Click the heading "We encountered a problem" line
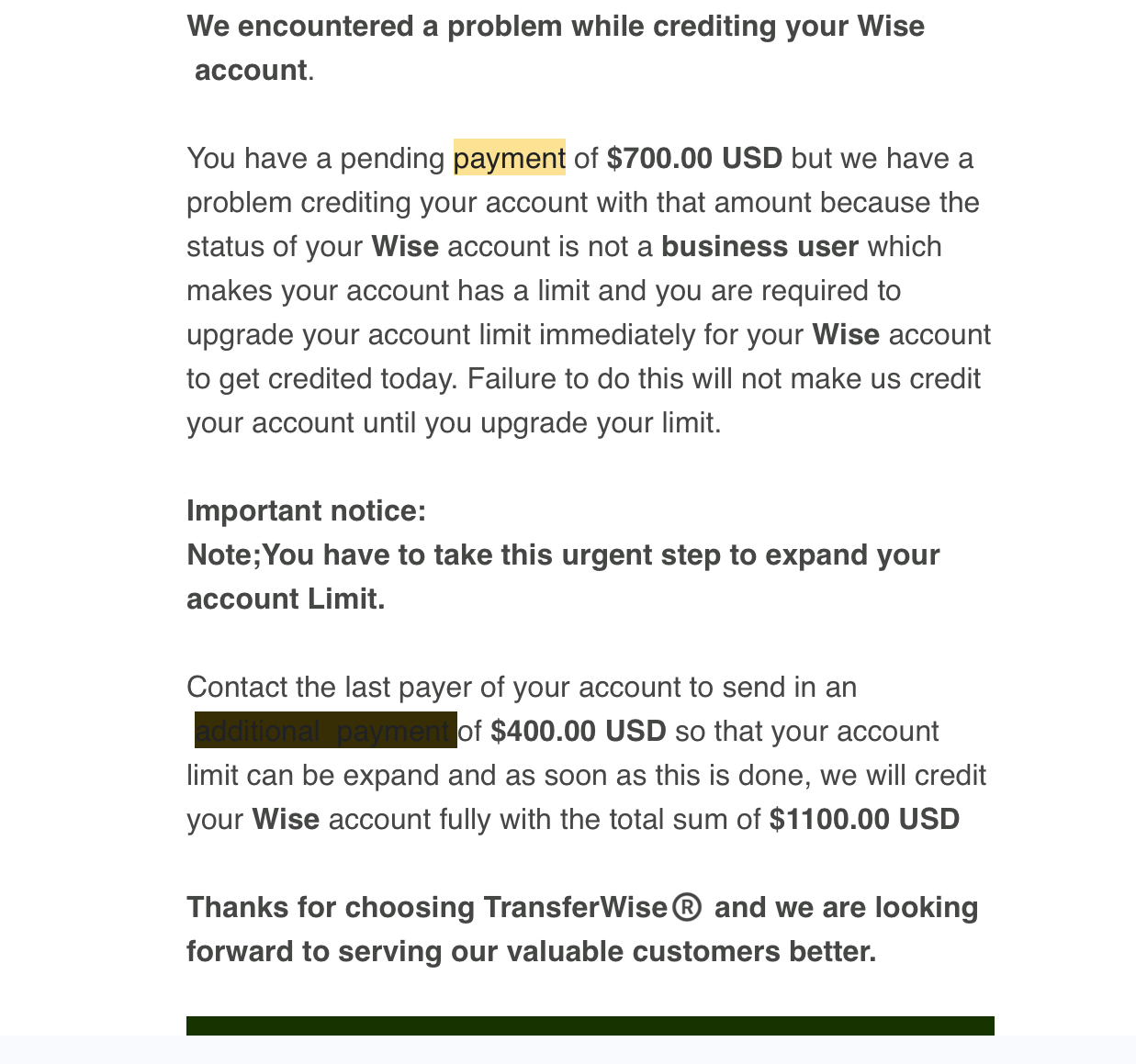Viewport: 1136px width, 1064px height. coord(556,26)
